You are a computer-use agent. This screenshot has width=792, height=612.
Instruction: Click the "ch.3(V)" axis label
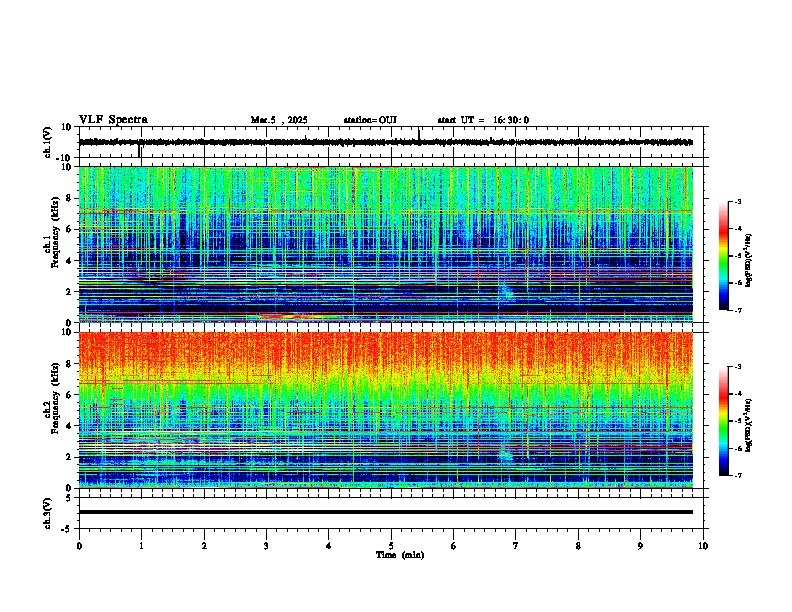tap(48, 513)
